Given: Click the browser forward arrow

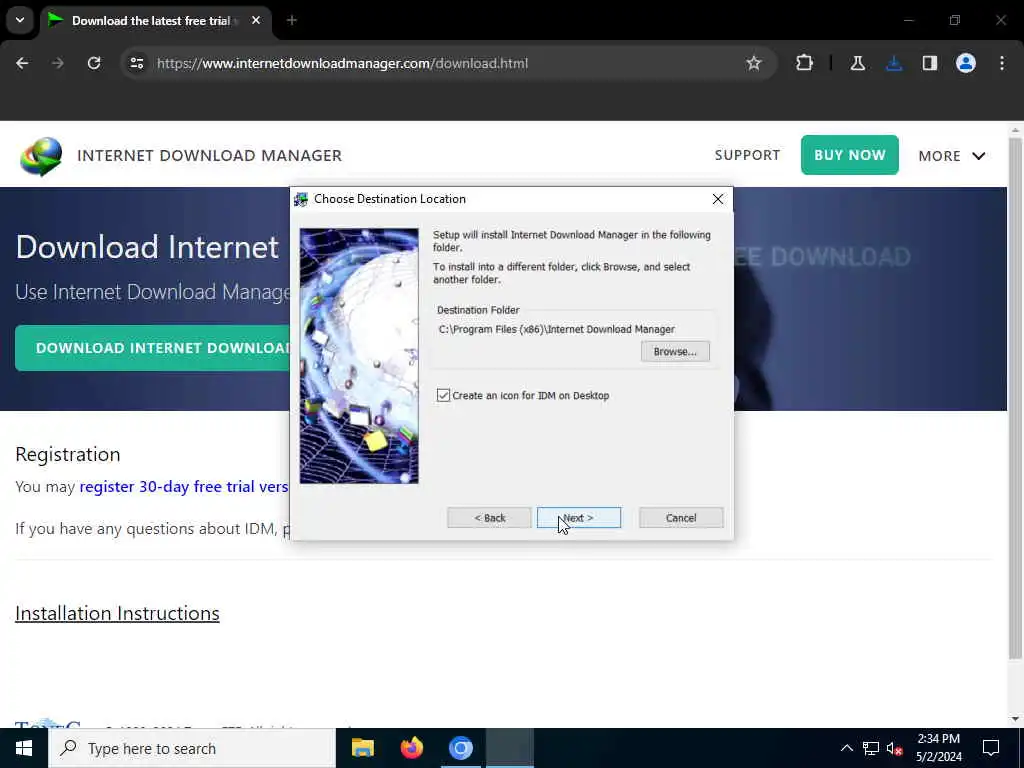Looking at the screenshot, I should [x=58, y=63].
